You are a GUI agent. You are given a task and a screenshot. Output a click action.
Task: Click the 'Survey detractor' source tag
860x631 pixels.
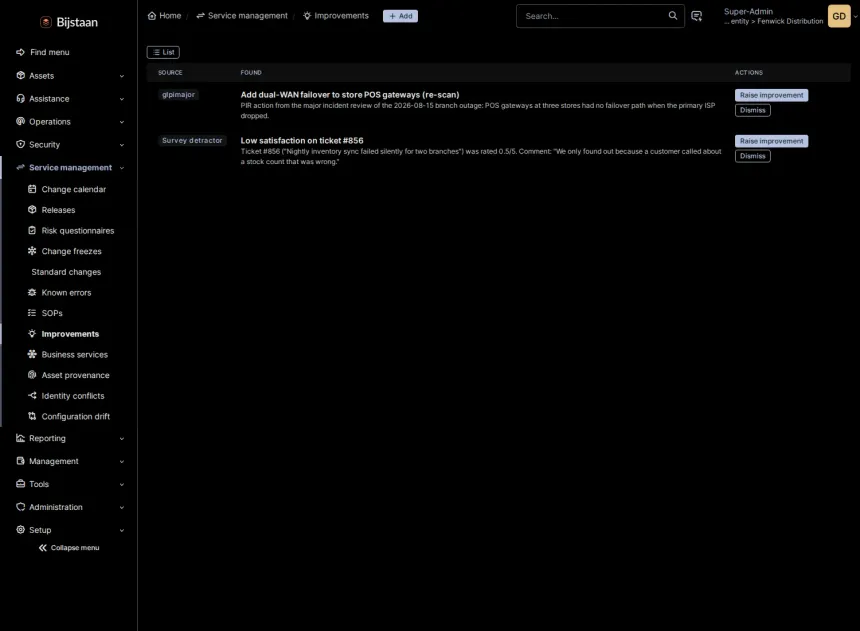click(192, 140)
